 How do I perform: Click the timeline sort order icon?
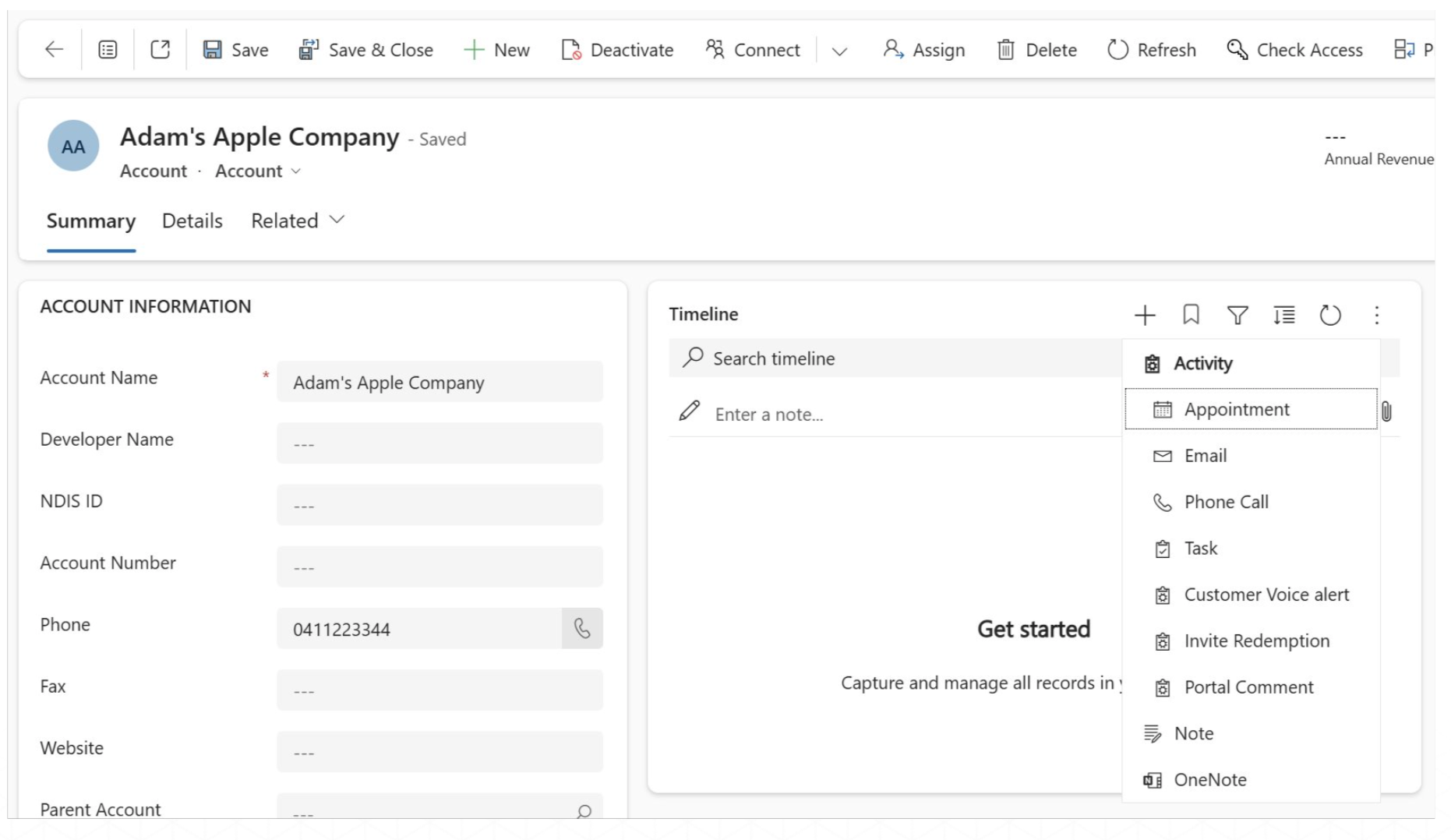click(1283, 315)
